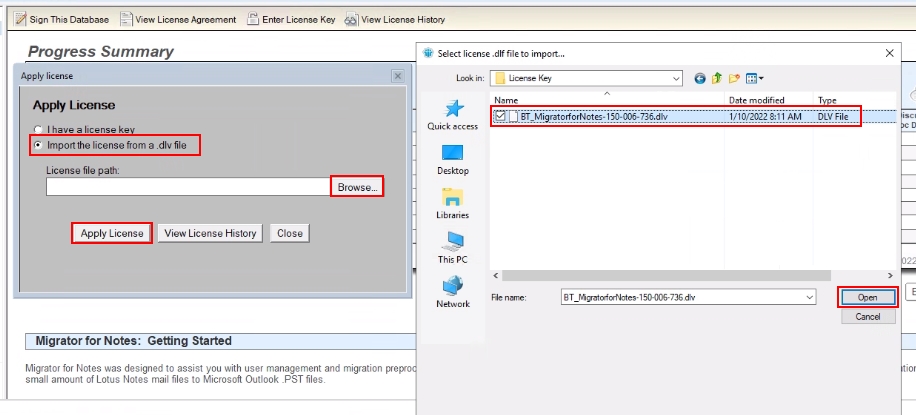916x415 pixels.
Task: Click the 1/10/2022 8:11 AM date cell
Action: (x=765, y=116)
